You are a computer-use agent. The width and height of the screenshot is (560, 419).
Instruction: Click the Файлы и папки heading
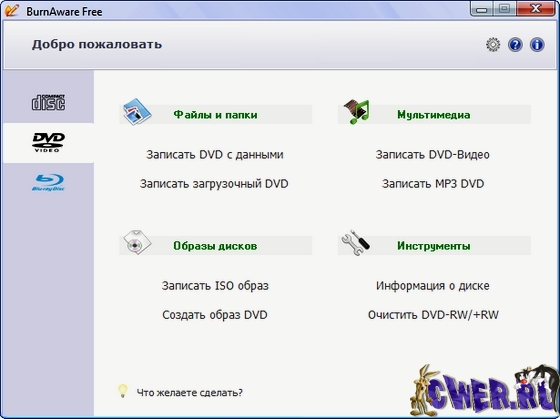[x=215, y=115]
